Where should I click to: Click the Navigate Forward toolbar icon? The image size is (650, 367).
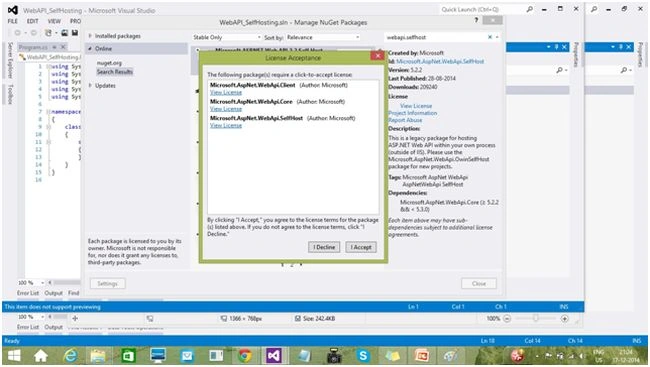point(34,32)
